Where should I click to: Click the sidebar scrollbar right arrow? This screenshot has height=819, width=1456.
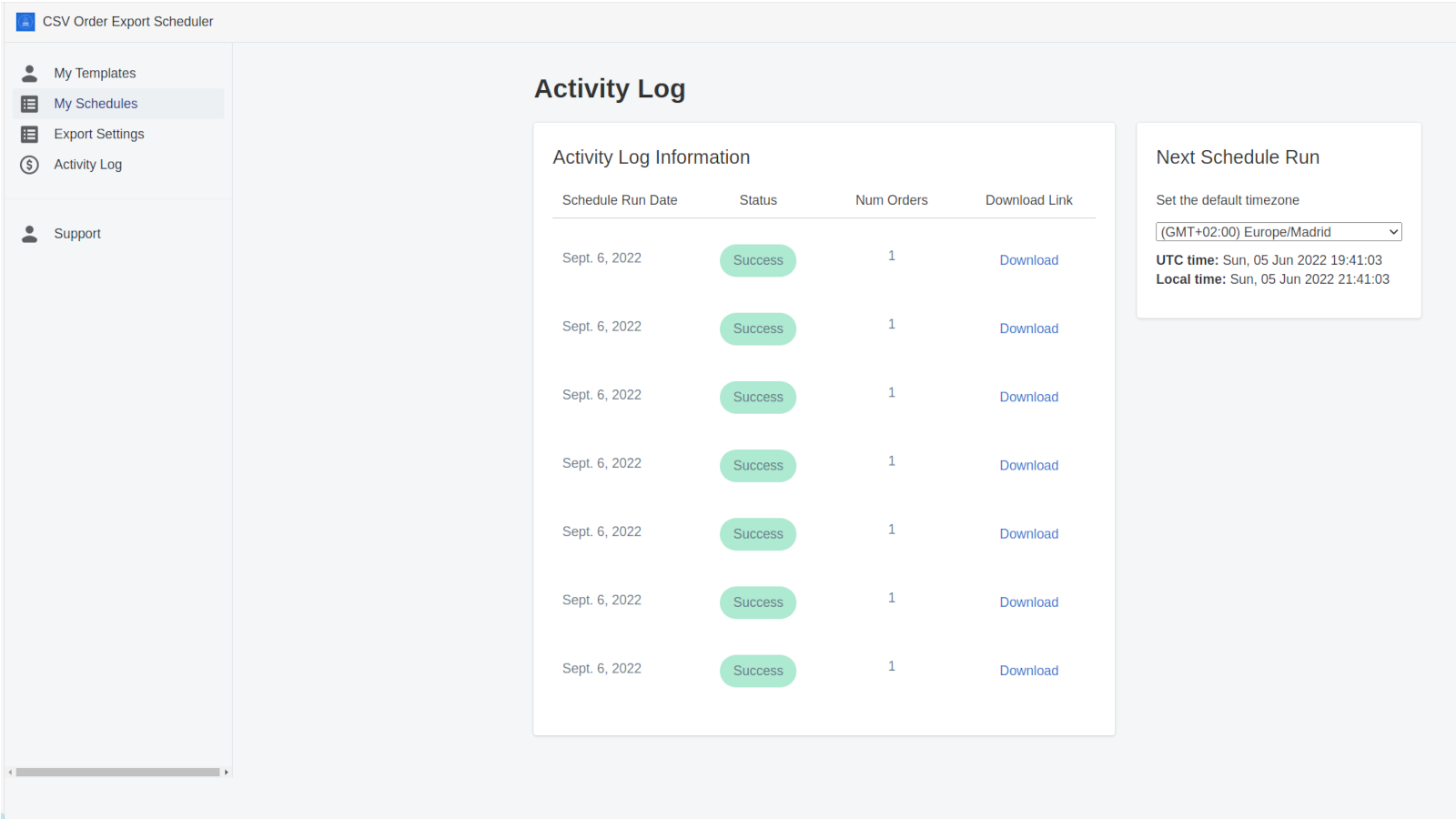click(x=227, y=772)
